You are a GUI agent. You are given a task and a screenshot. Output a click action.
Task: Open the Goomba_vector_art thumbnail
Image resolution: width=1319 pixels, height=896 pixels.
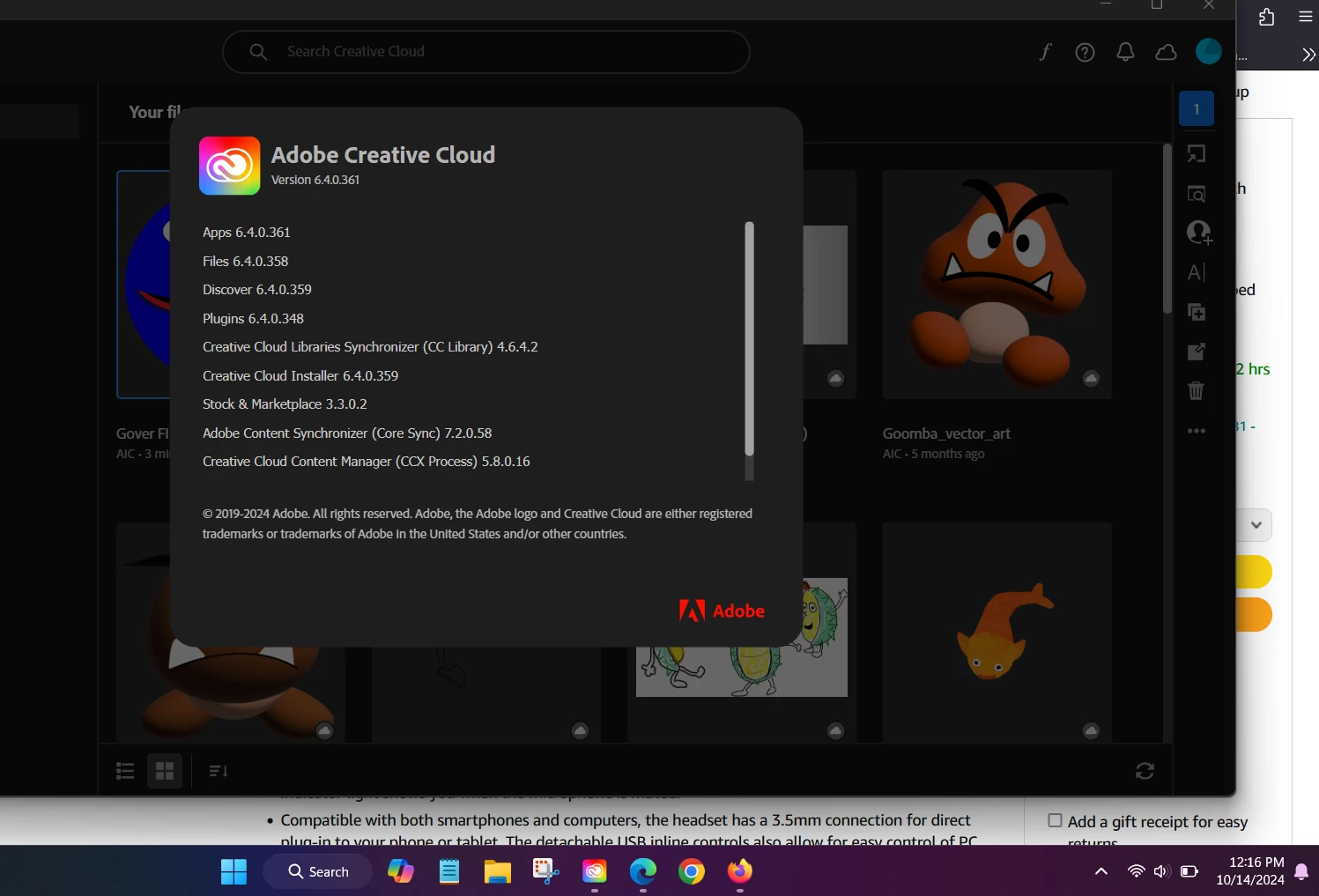(997, 285)
